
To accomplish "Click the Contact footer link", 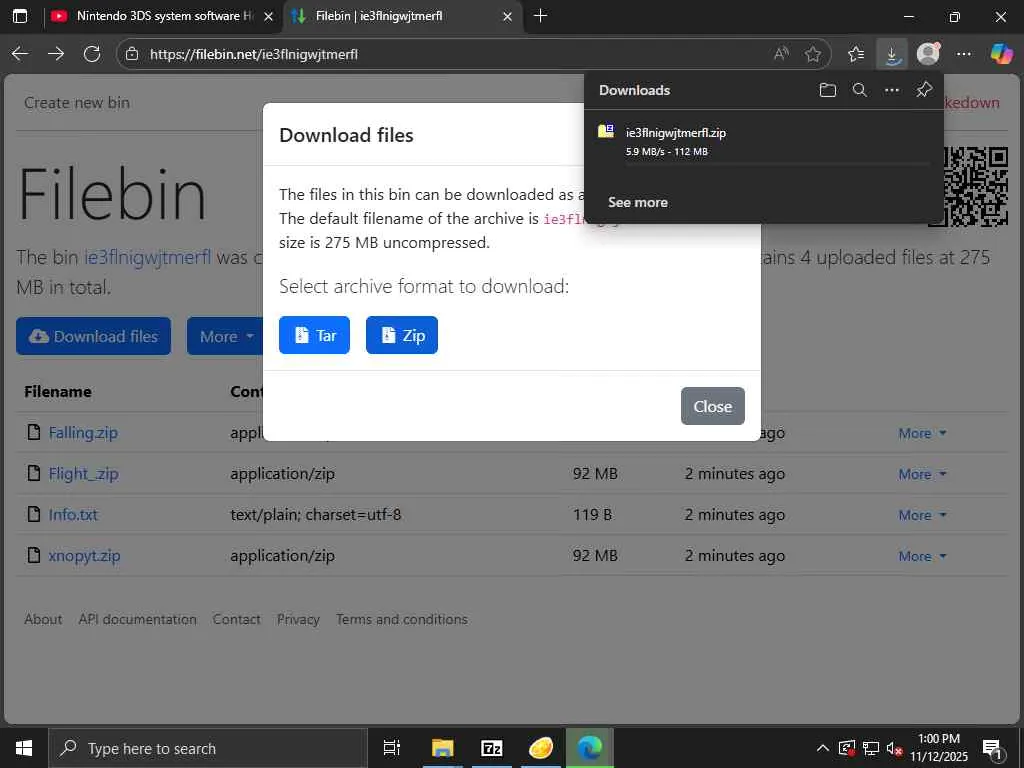I will pos(236,619).
